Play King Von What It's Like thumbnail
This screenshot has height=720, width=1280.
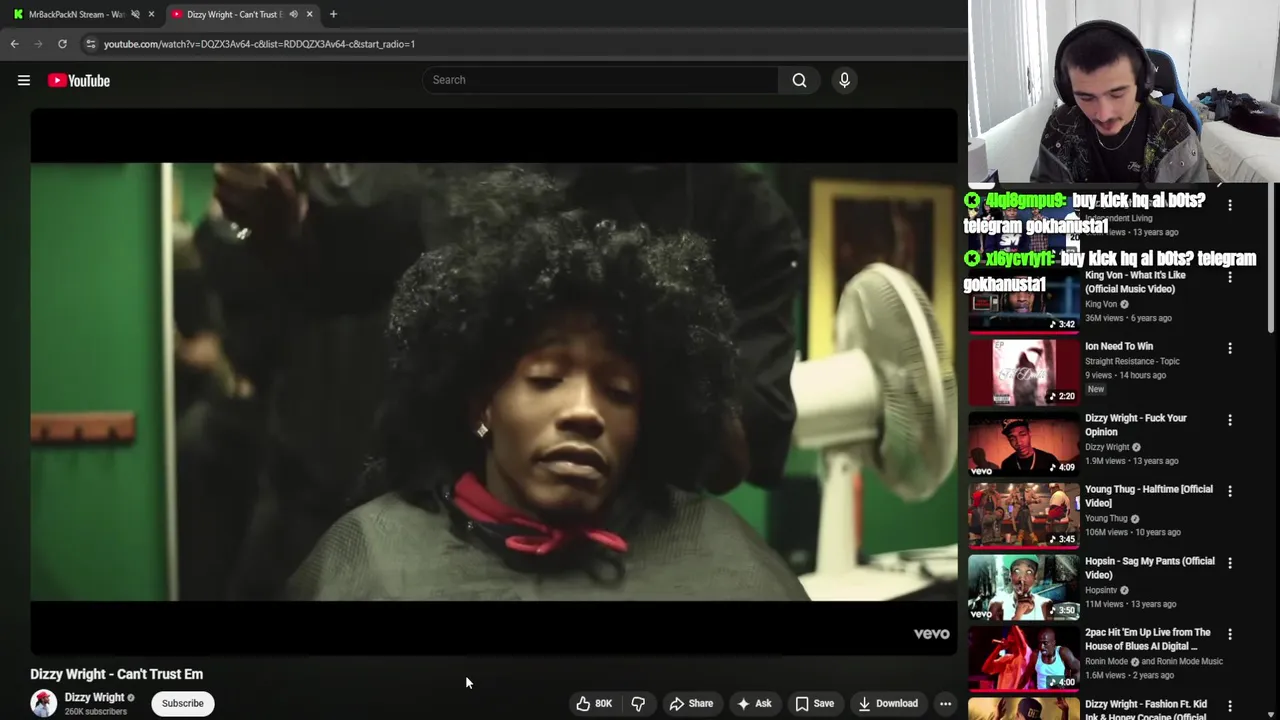point(1023,301)
